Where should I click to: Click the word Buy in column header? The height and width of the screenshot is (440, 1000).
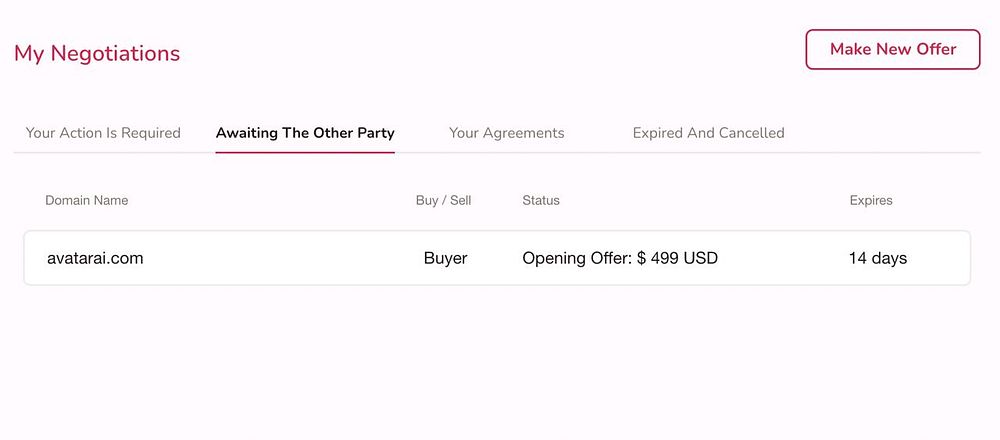click(x=427, y=200)
